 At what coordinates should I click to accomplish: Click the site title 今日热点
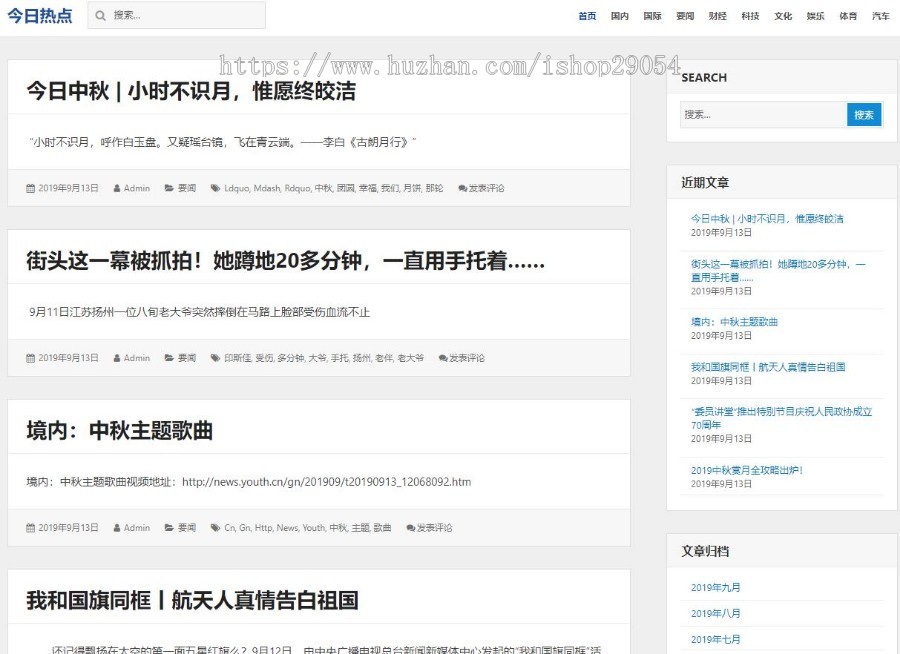(x=41, y=15)
